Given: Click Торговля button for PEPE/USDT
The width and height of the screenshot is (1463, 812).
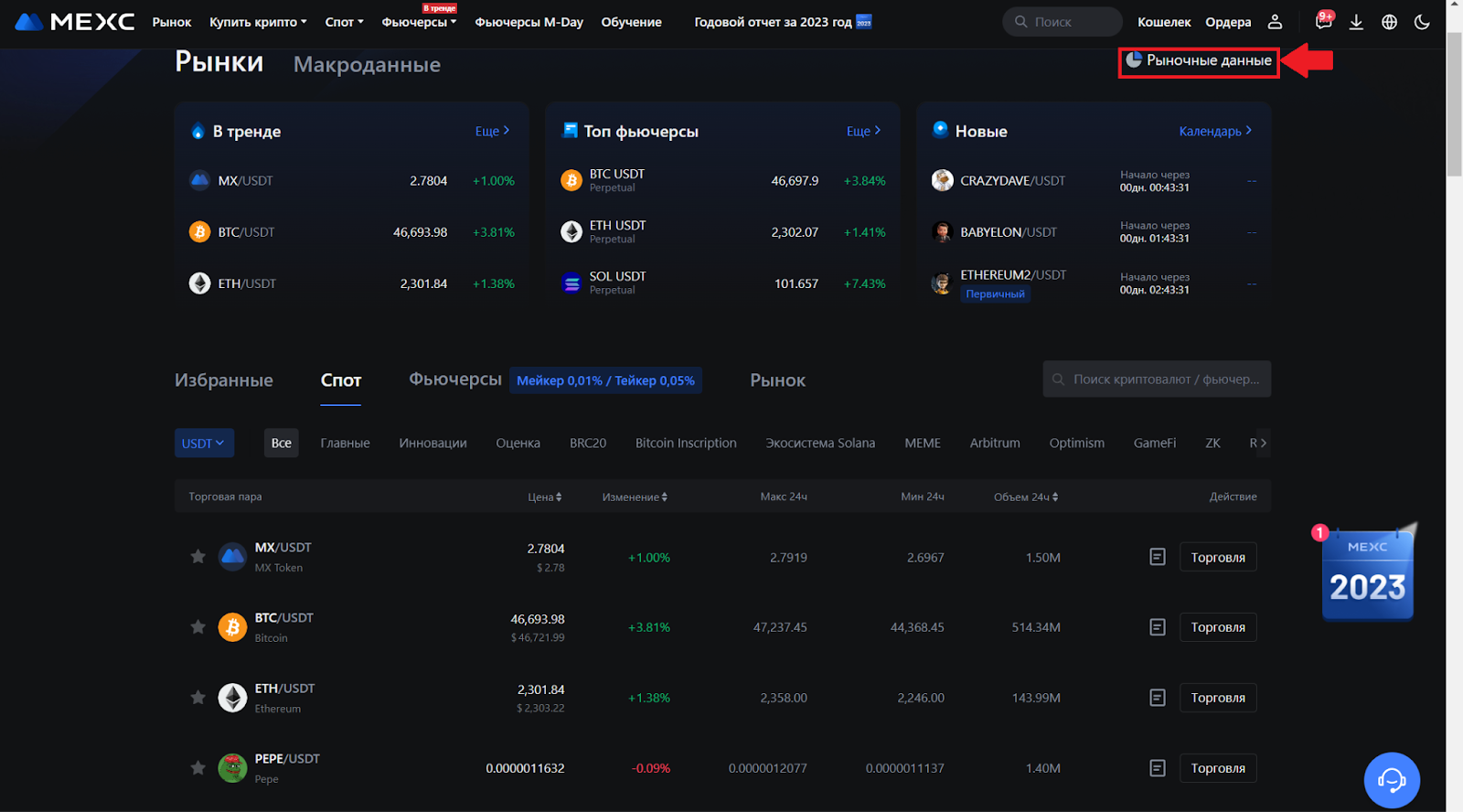Looking at the screenshot, I should [1218, 768].
